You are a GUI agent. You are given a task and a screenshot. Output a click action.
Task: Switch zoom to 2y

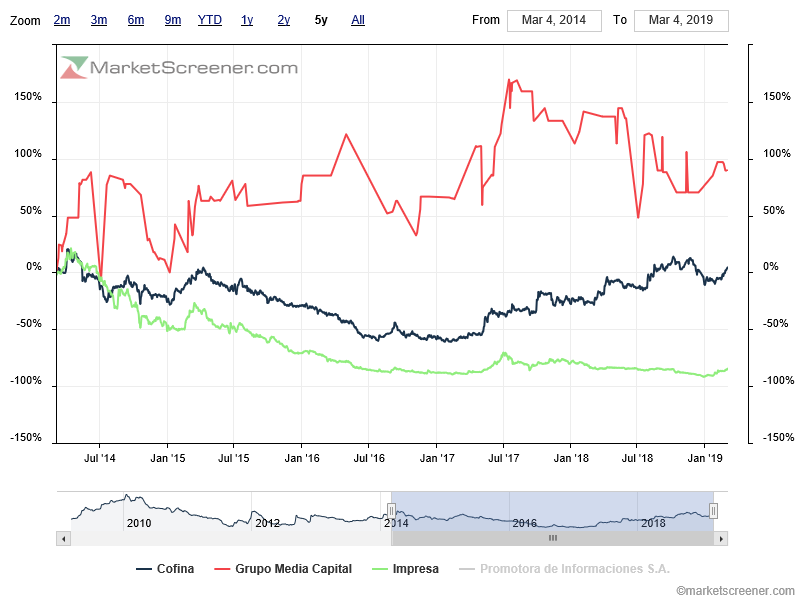coord(284,20)
